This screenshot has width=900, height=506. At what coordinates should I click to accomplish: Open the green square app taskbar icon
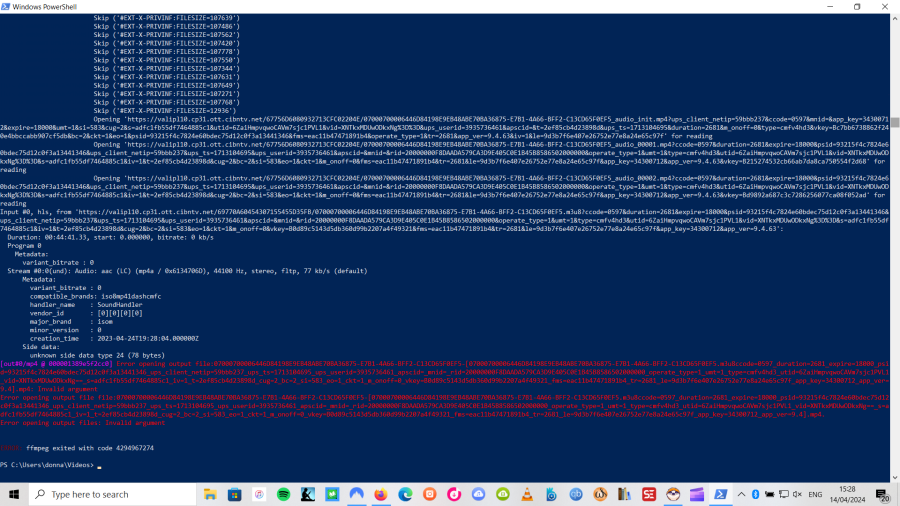click(332, 495)
